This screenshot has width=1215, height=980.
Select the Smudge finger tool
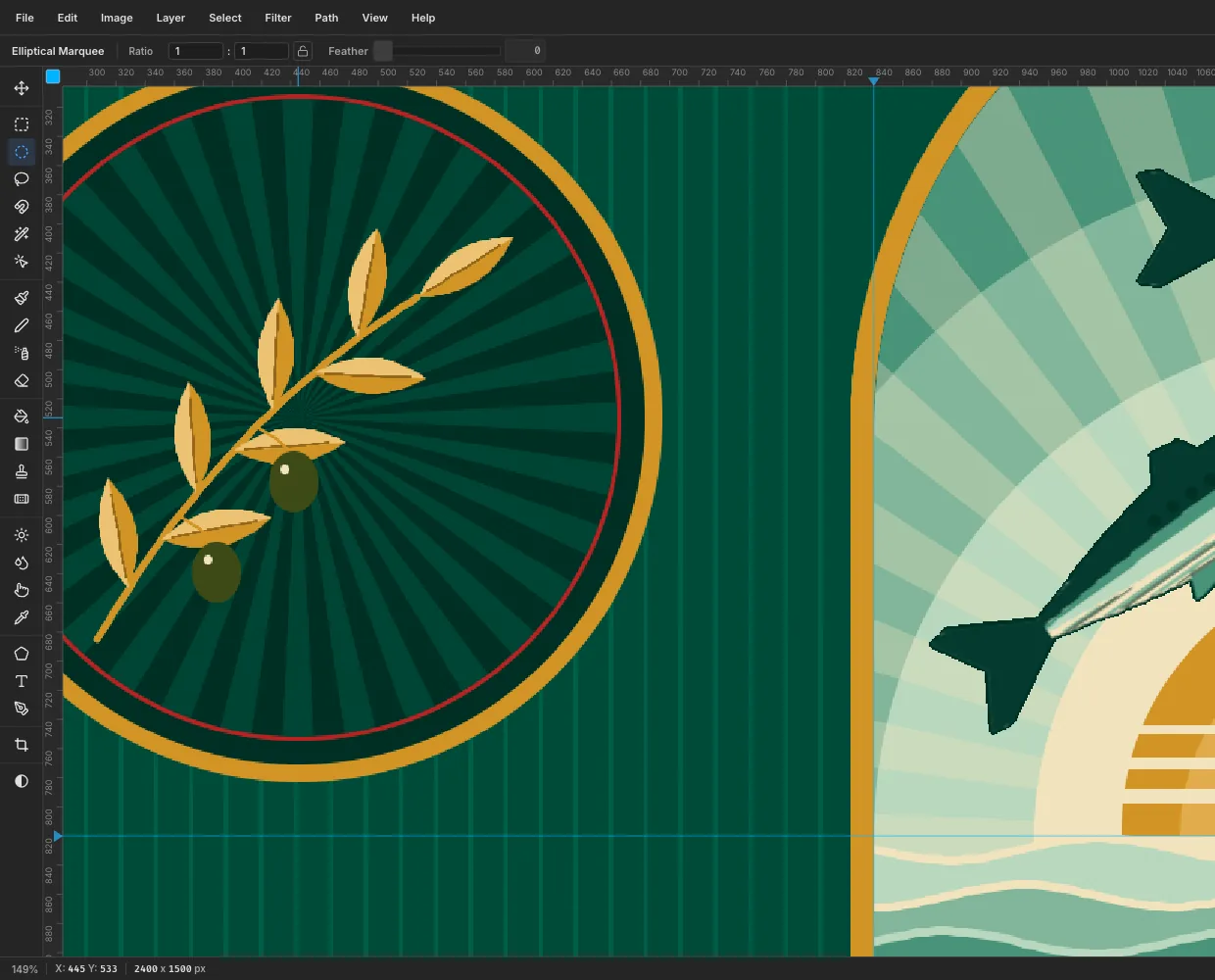click(x=22, y=590)
